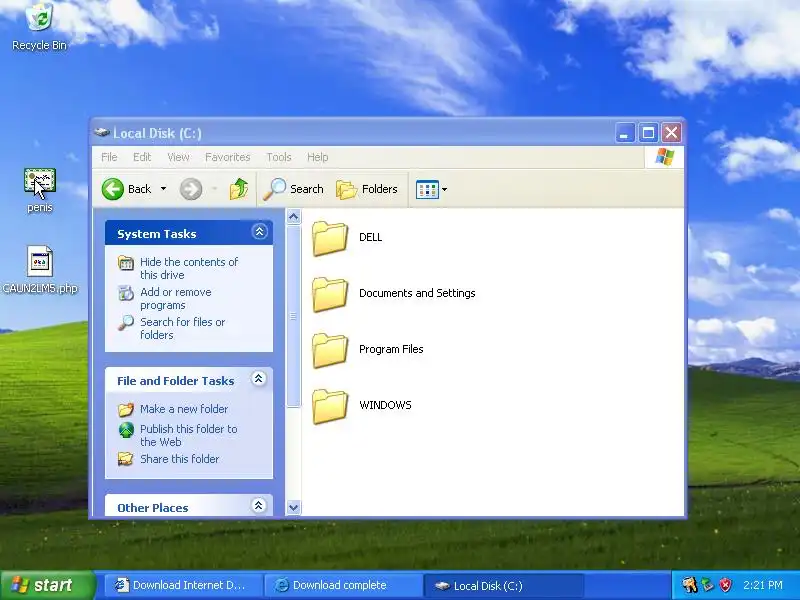
Task: Click the Views grid icon
Action: [427, 189]
